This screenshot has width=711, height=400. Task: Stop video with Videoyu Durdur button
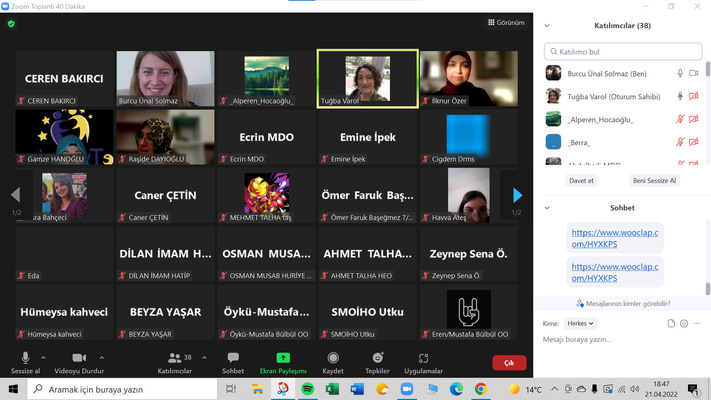click(x=79, y=363)
